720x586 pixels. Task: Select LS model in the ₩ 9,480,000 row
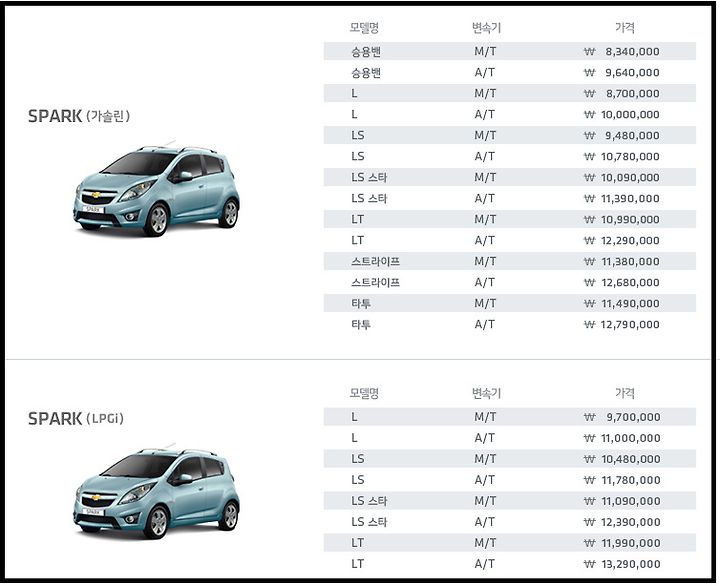358,135
